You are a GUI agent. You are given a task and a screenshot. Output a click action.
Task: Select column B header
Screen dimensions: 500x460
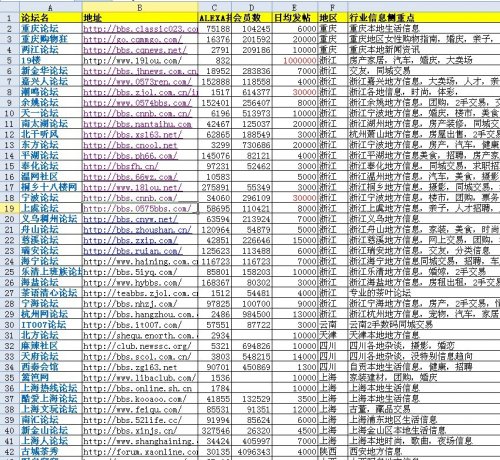(140, 7)
